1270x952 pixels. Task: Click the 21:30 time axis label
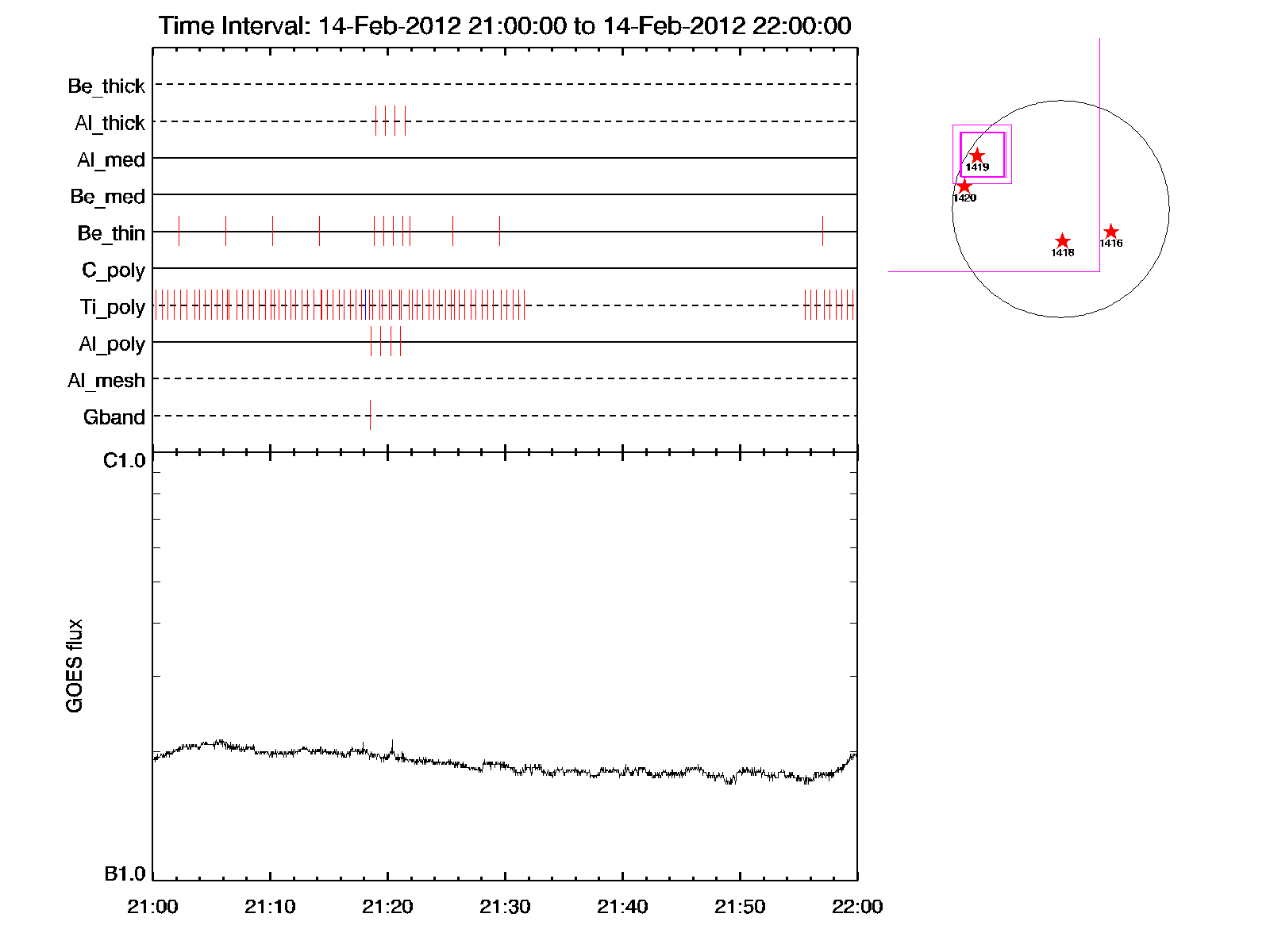(505, 907)
